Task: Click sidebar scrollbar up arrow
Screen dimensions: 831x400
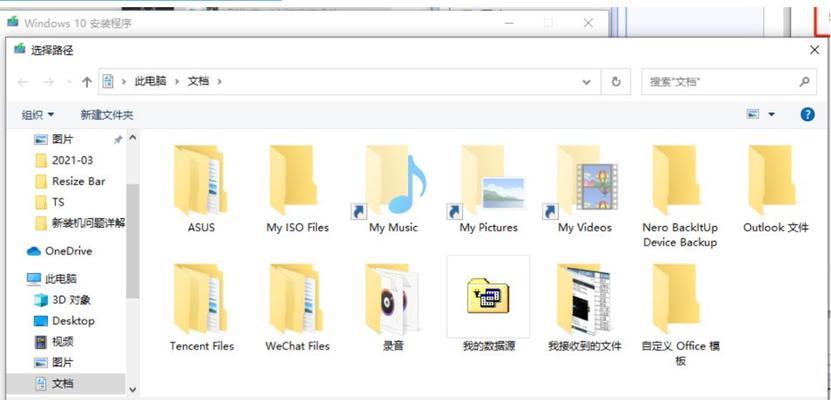Action: pos(132,138)
